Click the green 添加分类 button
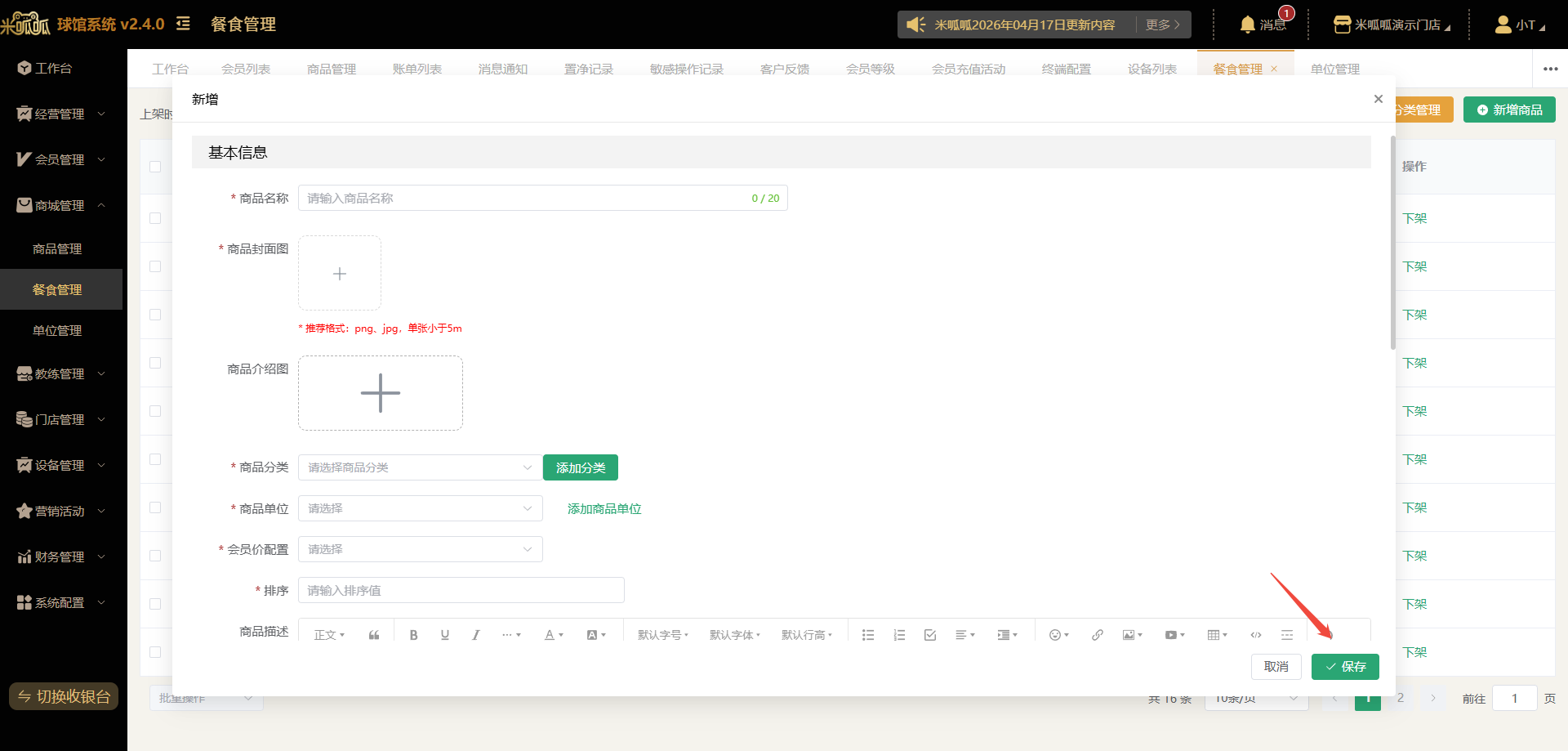1568x751 pixels. coord(581,467)
